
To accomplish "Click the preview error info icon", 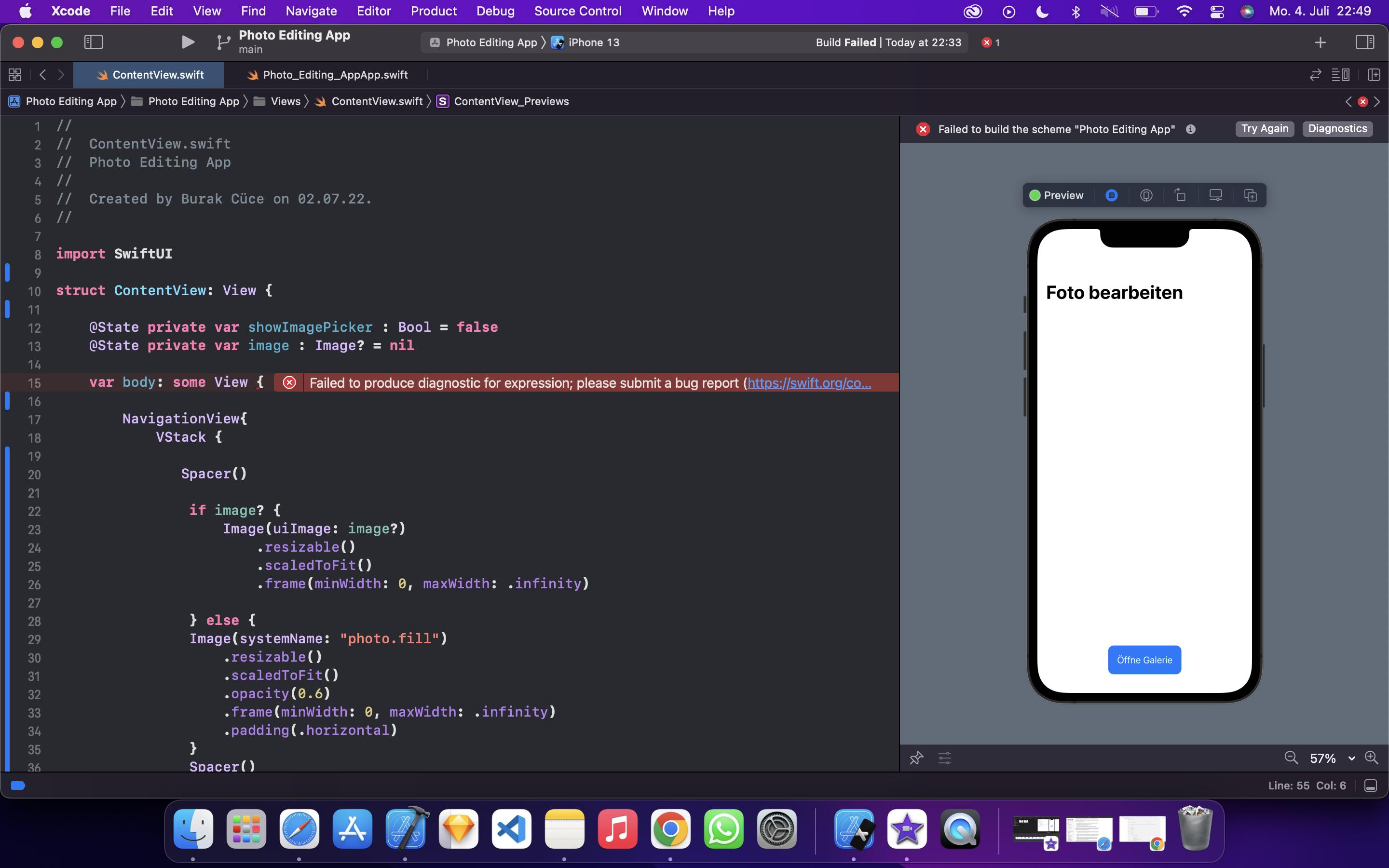I will [1190, 129].
